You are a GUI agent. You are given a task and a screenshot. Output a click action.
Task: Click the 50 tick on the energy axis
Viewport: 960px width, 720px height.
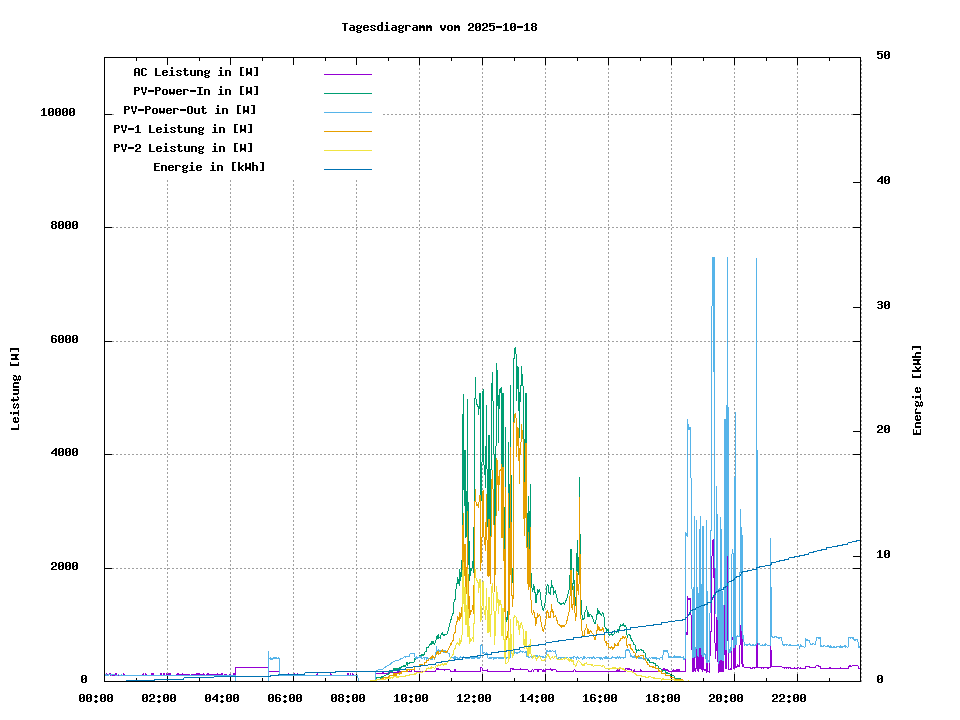pyautogui.click(x=883, y=56)
